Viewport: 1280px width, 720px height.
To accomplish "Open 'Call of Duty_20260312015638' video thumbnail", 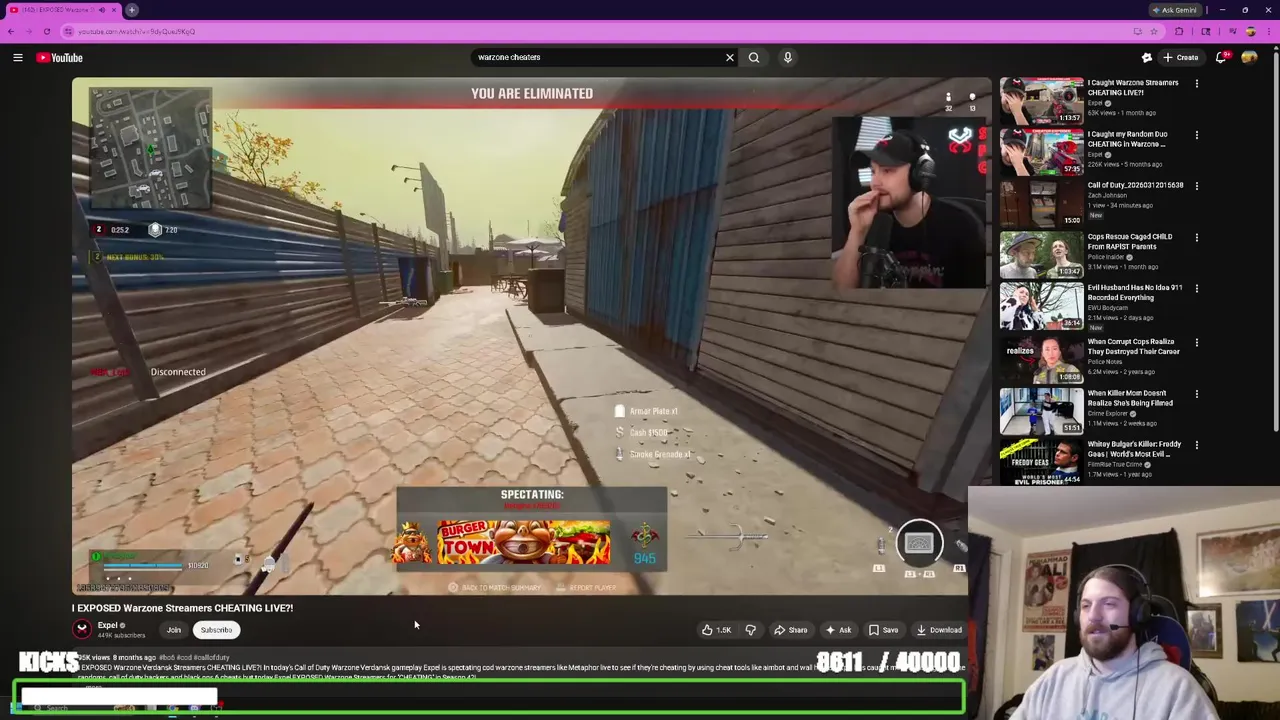I will click(1041, 203).
